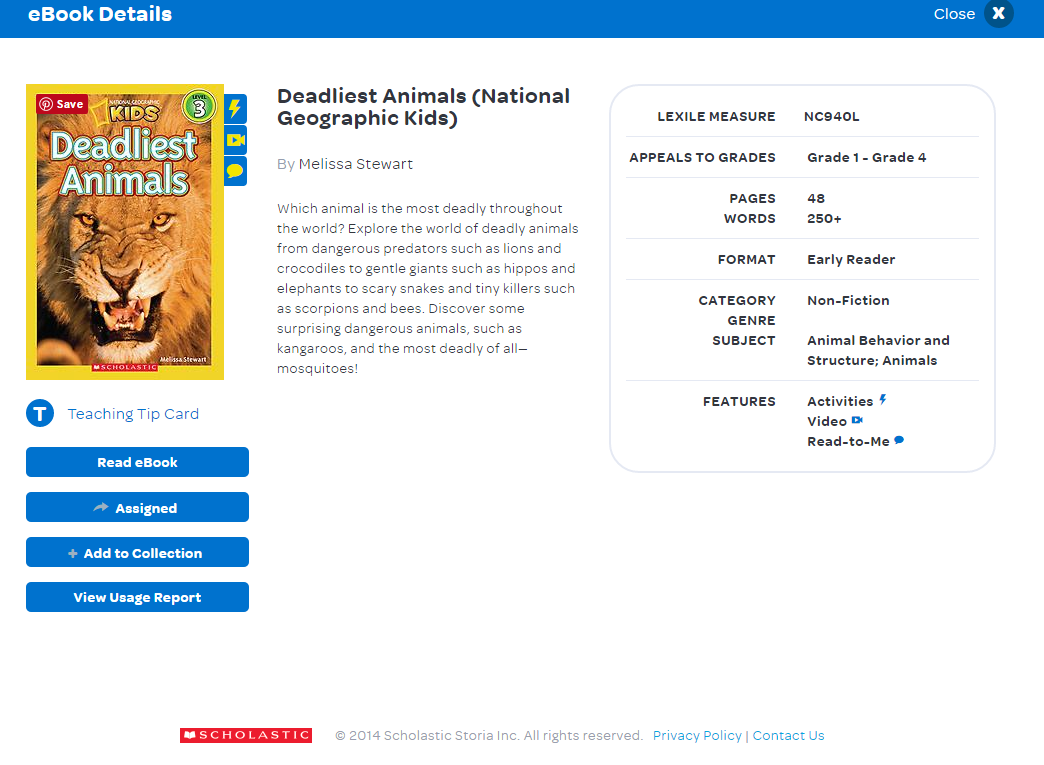
Task: Open the View Usage Report button
Action: (x=137, y=597)
